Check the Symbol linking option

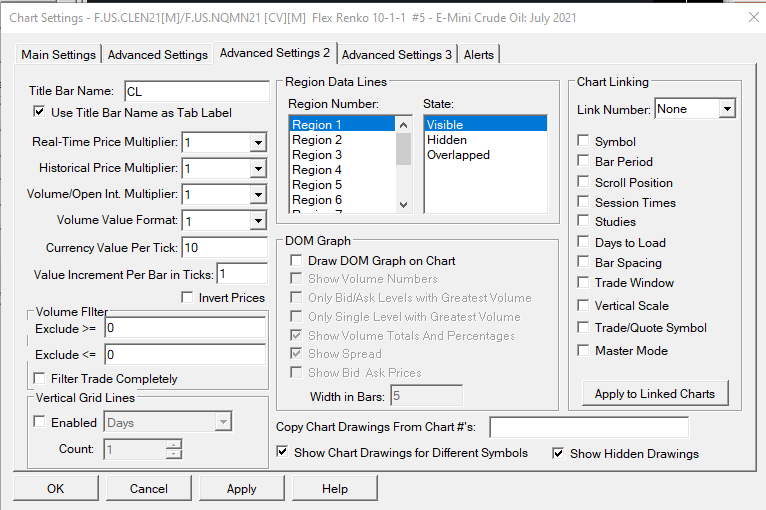point(583,141)
